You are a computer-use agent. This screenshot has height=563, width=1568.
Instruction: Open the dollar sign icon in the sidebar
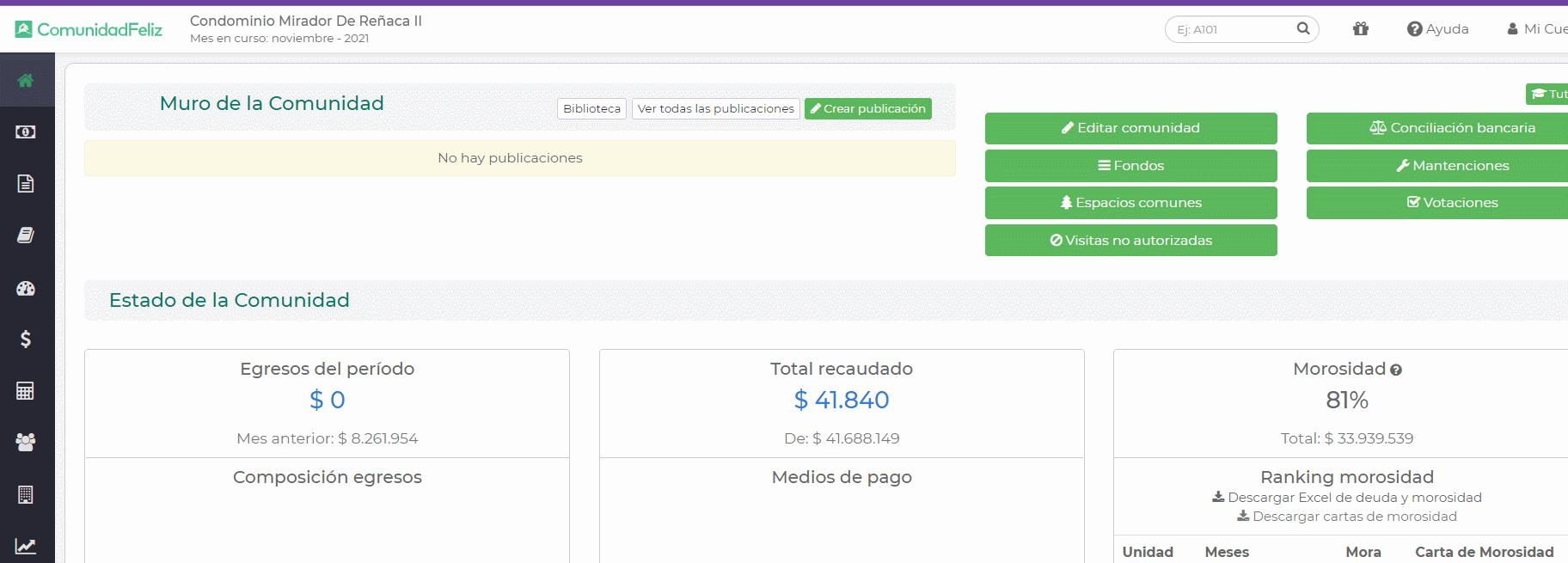point(26,340)
